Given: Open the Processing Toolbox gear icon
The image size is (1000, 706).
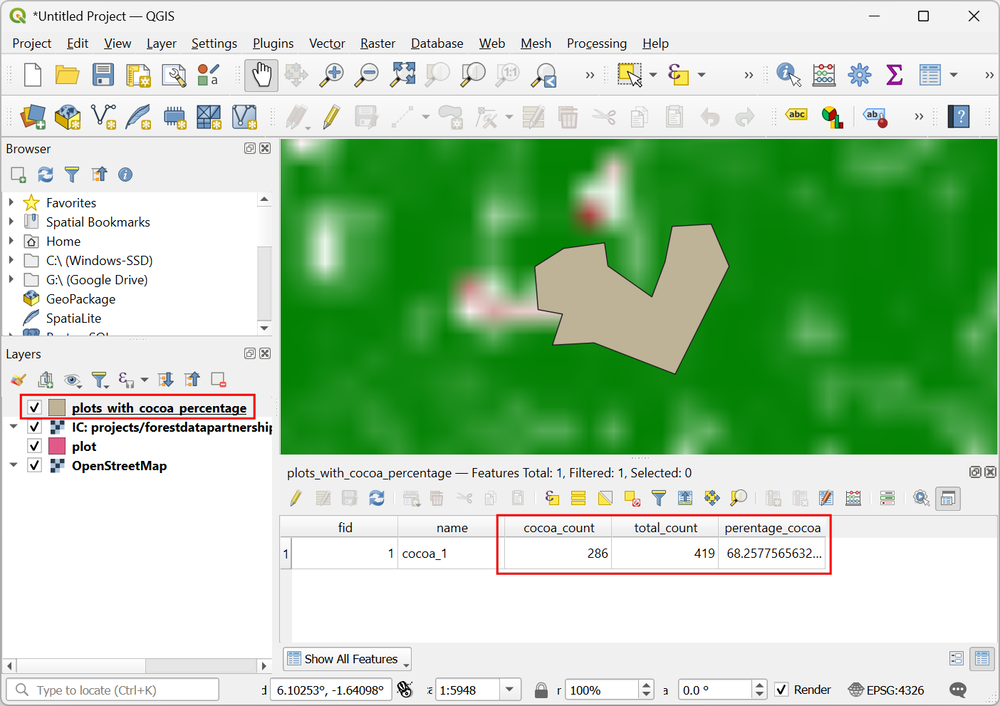Looking at the screenshot, I should pyautogui.click(x=859, y=75).
